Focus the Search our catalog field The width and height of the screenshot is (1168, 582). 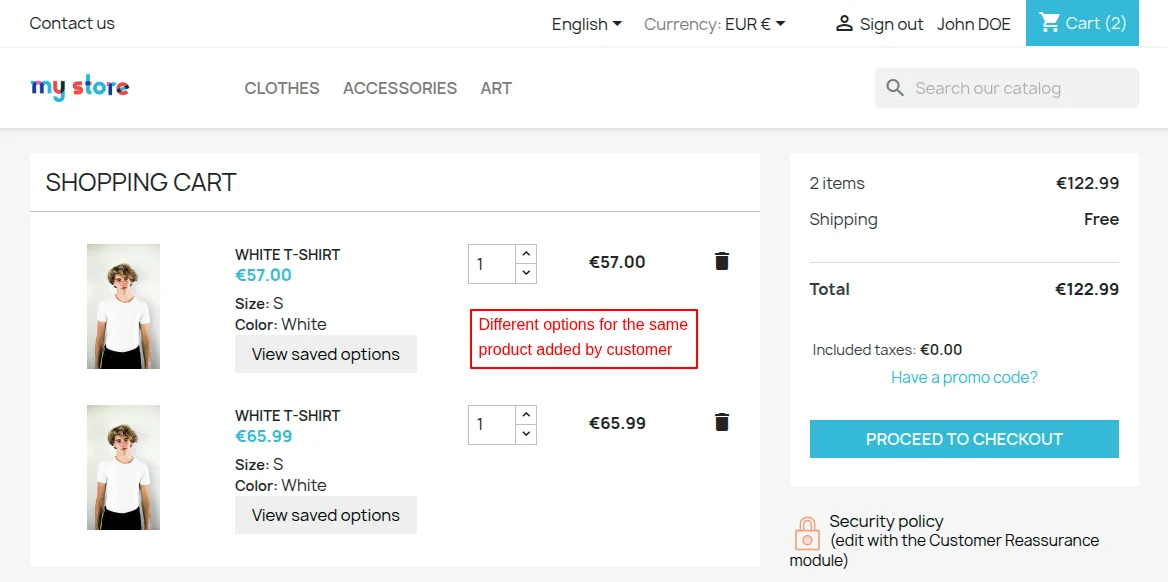click(x=1020, y=88)
